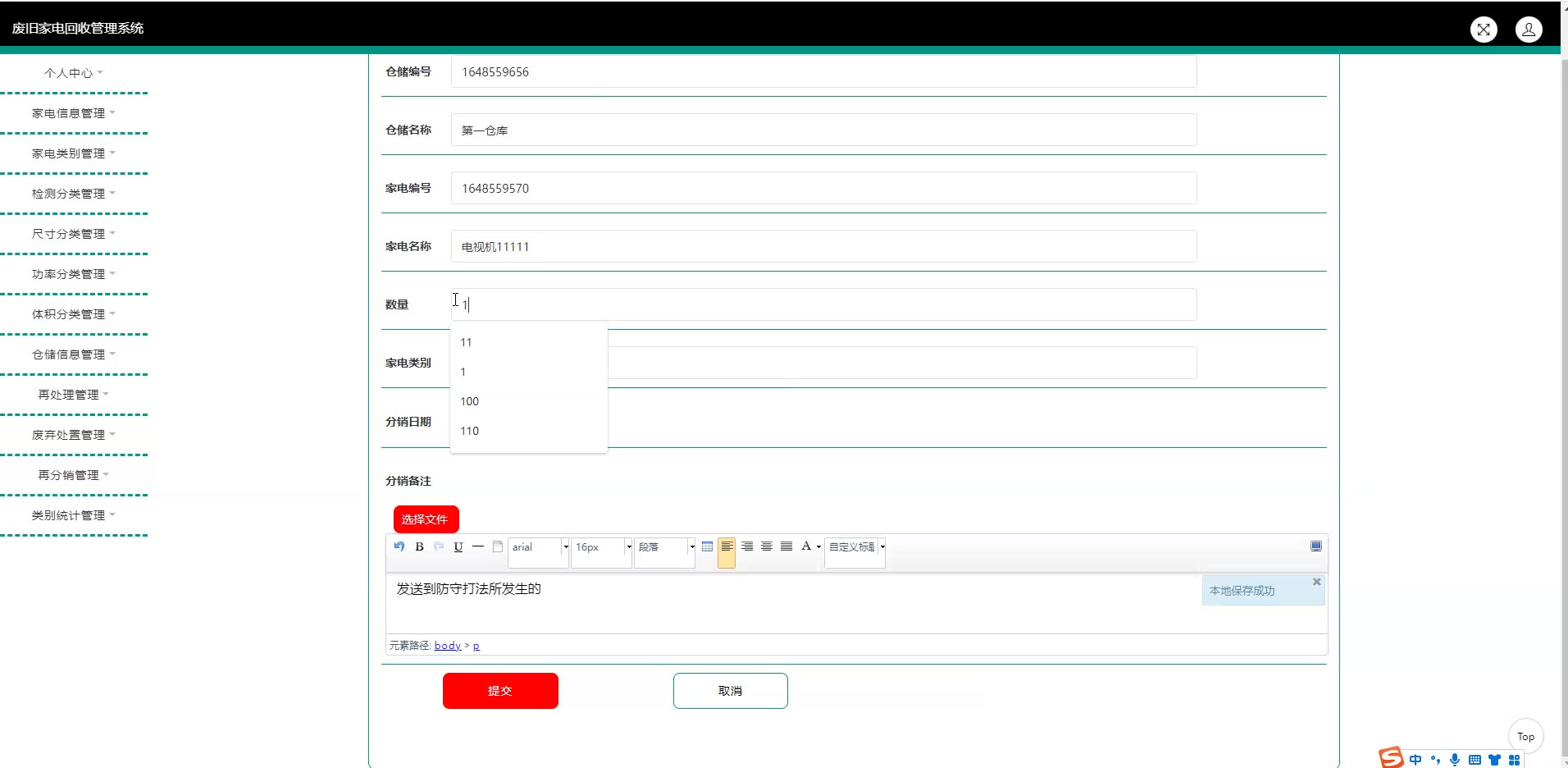The image size is (1568, 768).
Task: Click the 数量 quantity input field
Action: coord(823,304)
